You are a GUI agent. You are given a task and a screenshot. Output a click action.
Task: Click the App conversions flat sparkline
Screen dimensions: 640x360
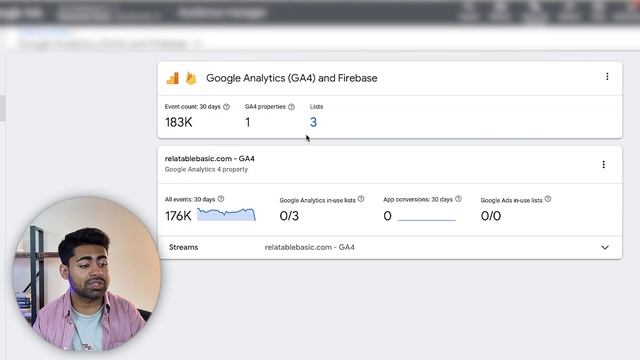[x=427, y=220]
